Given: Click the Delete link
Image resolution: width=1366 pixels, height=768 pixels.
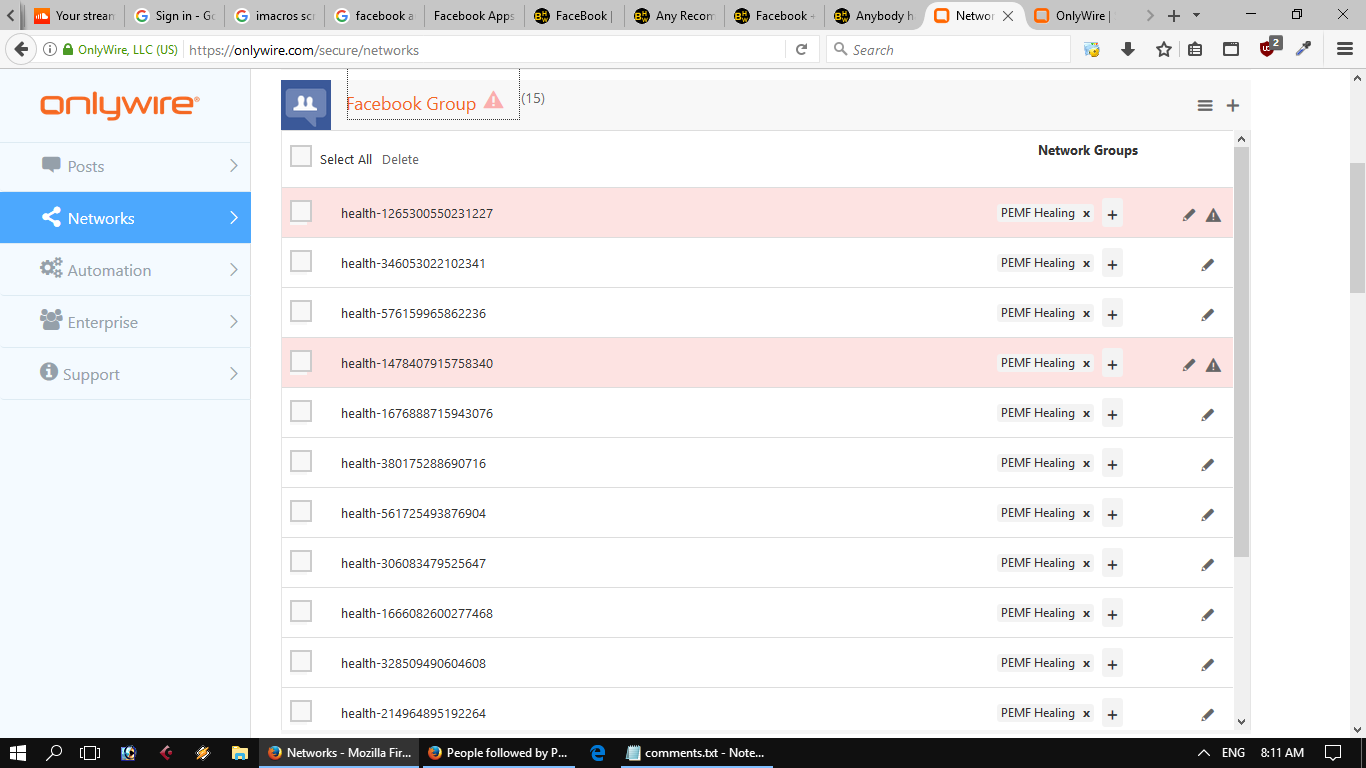Looking at the screenshot, I should tap(400, 160).
